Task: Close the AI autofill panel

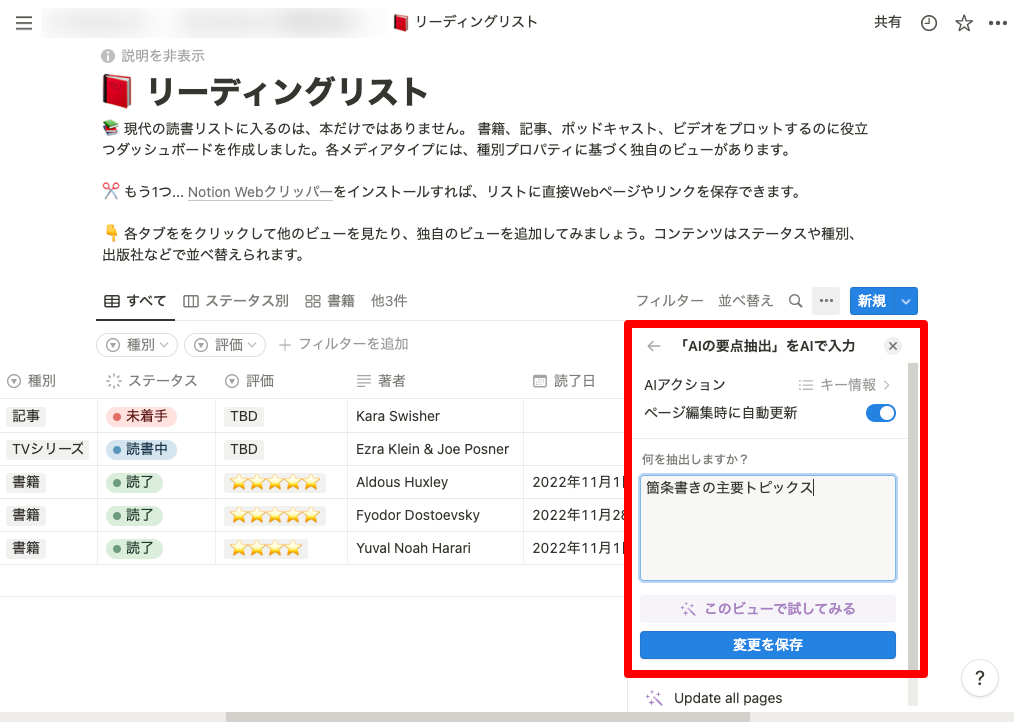Action: [893, 346]
